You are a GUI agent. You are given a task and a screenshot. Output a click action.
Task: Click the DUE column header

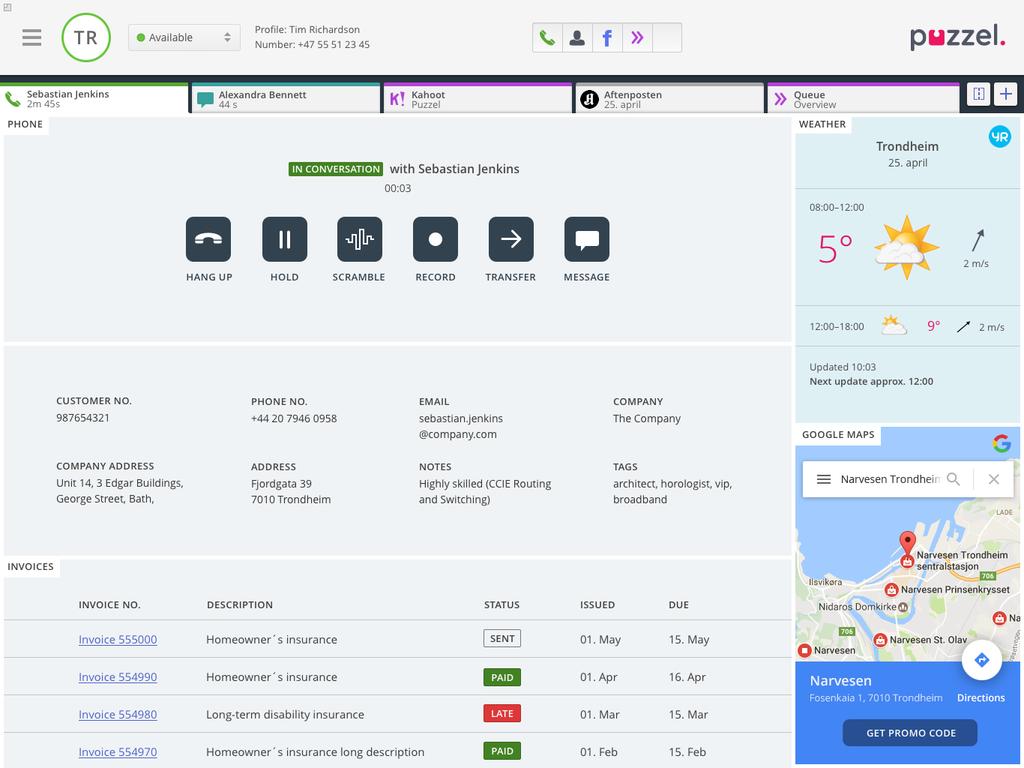(x=679, y=605)
